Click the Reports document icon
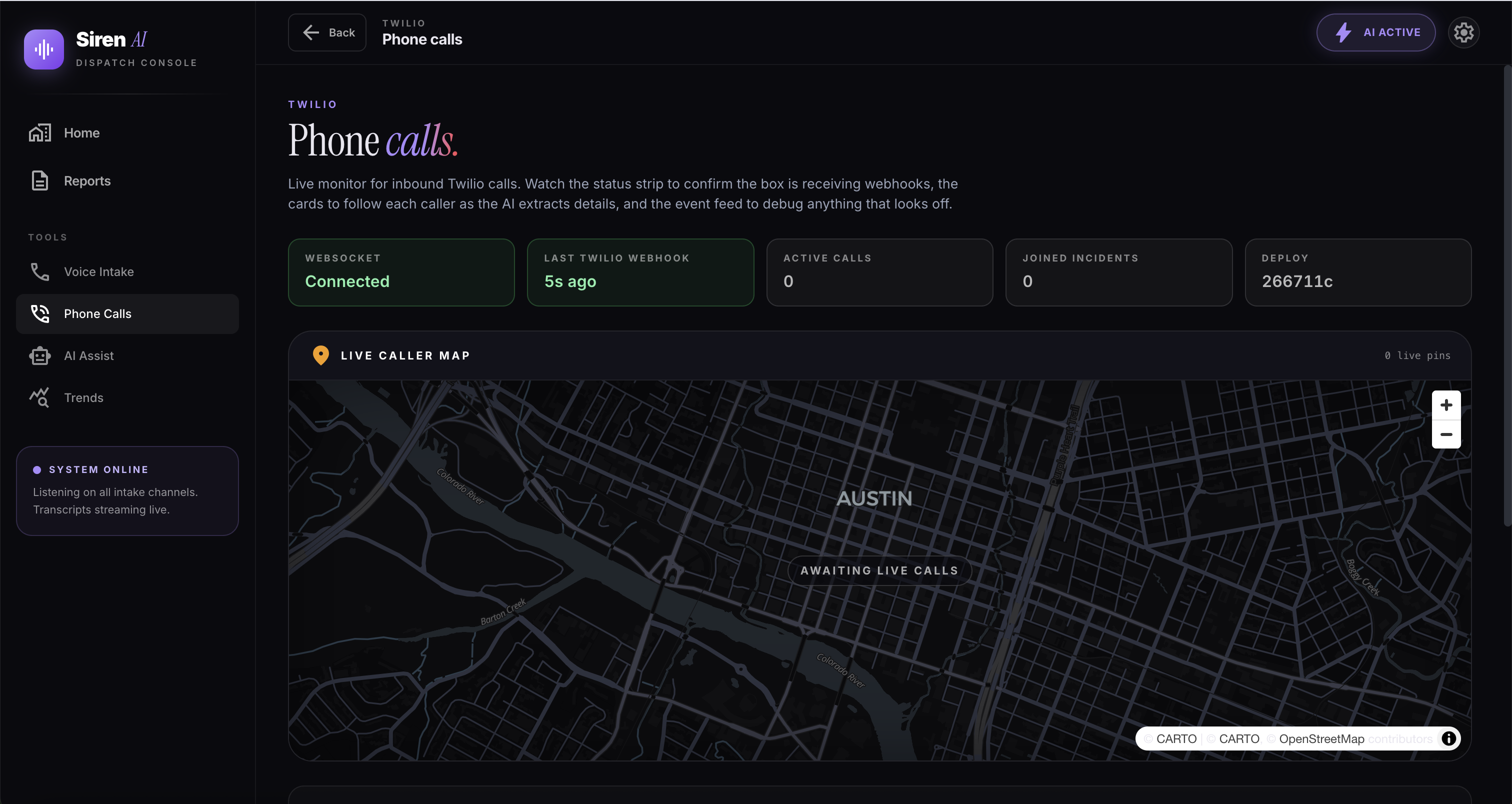Screen dimensions: 1512x804 coord(40,181)
